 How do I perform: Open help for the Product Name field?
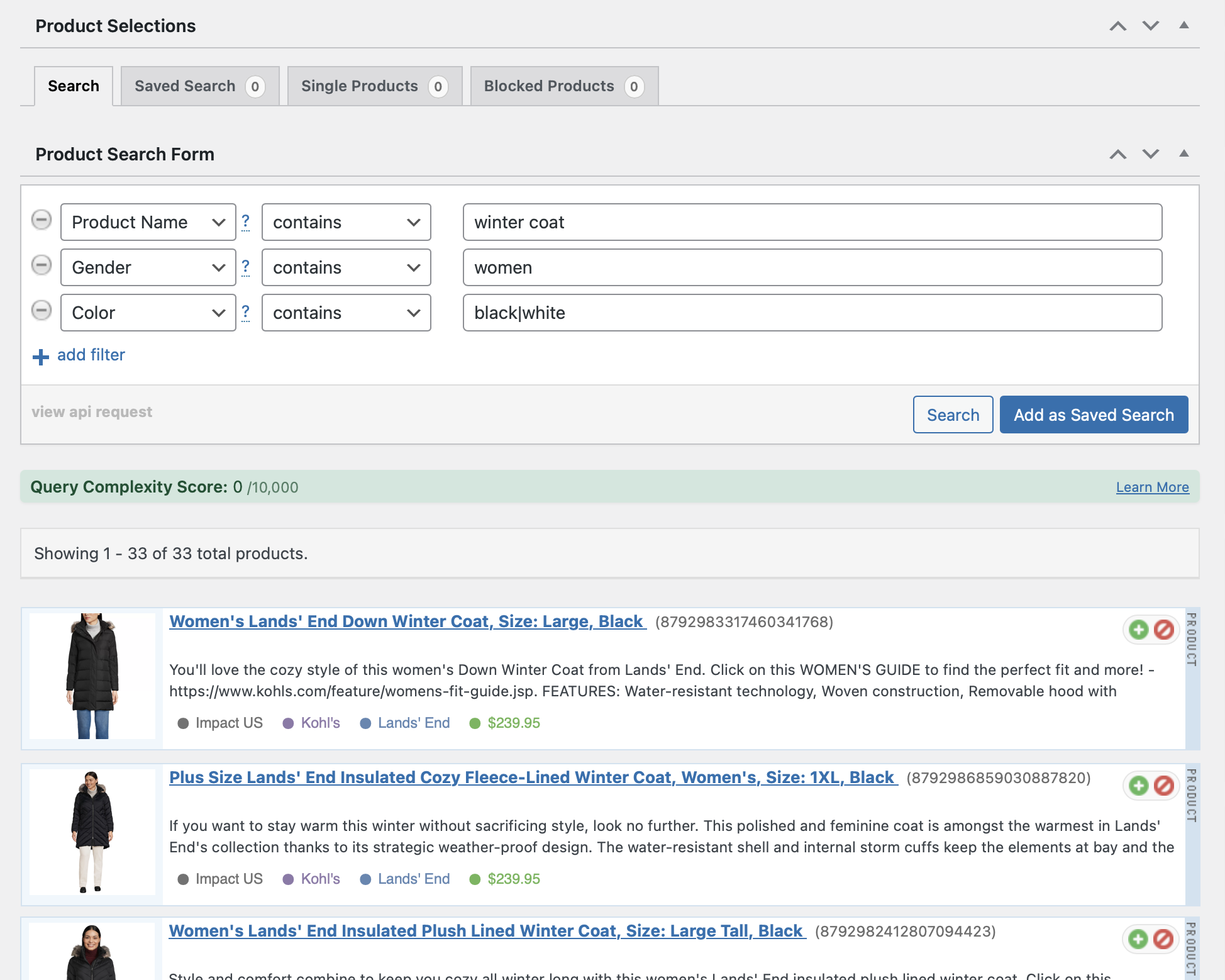pyautogui.click(x=245, y=221)
